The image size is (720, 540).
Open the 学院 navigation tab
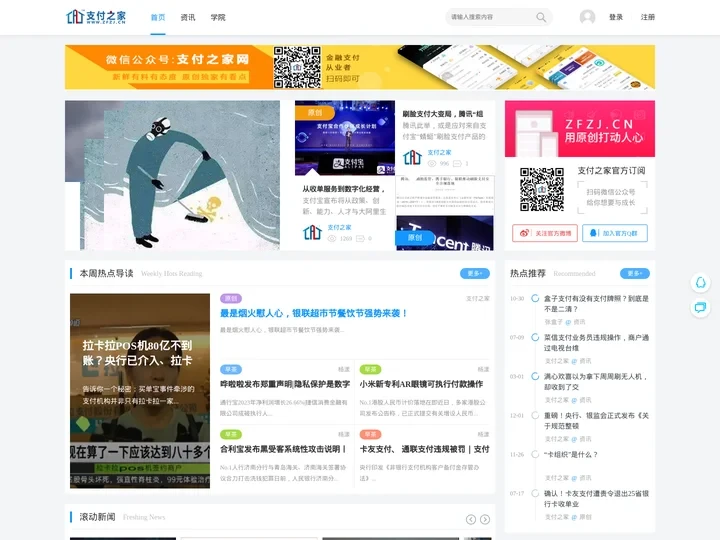(x=218, y=17)
